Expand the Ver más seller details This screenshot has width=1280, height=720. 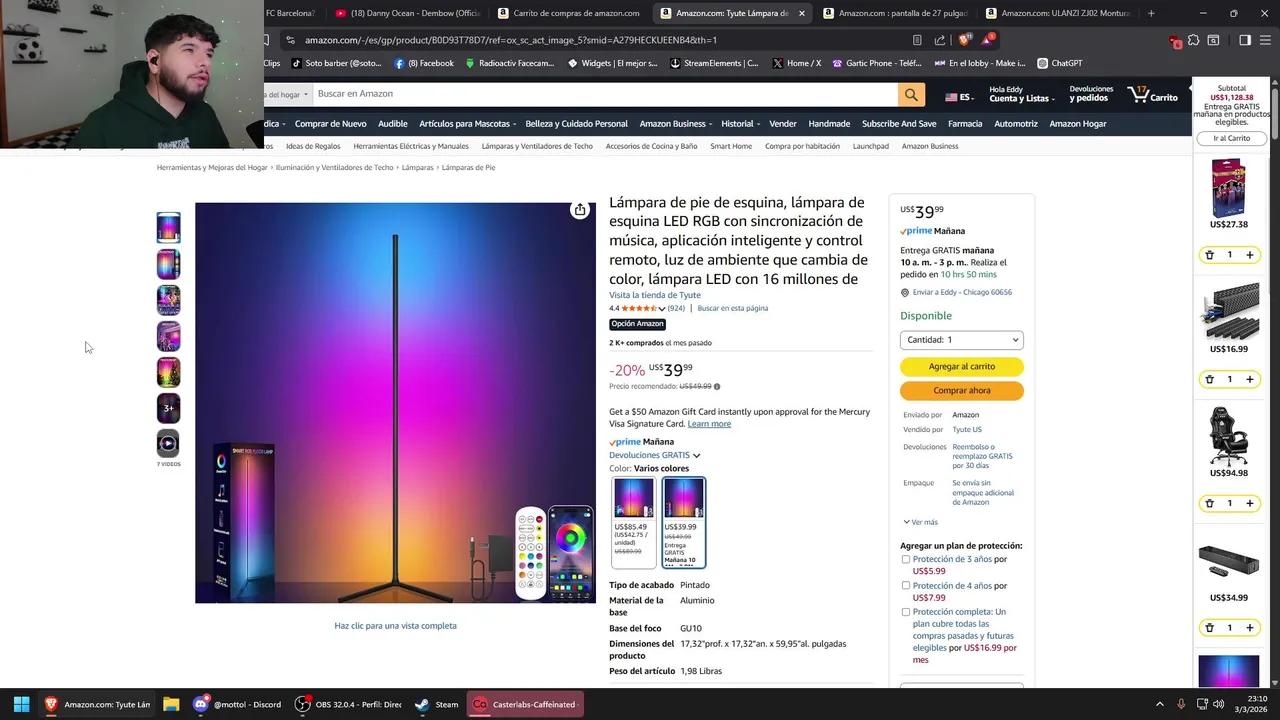pos(920,522)
